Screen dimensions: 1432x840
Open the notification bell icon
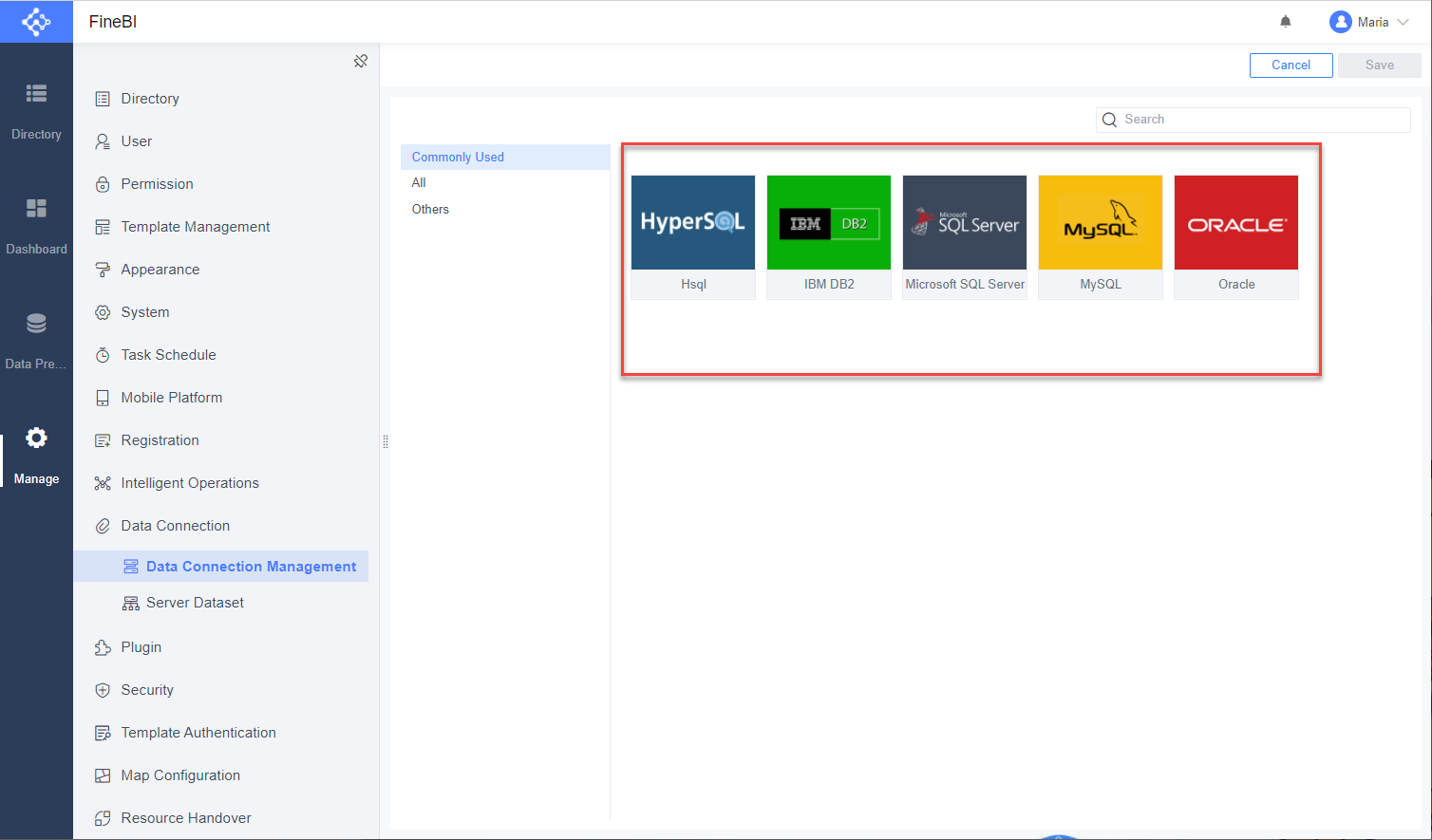[x=1285, y=21]
